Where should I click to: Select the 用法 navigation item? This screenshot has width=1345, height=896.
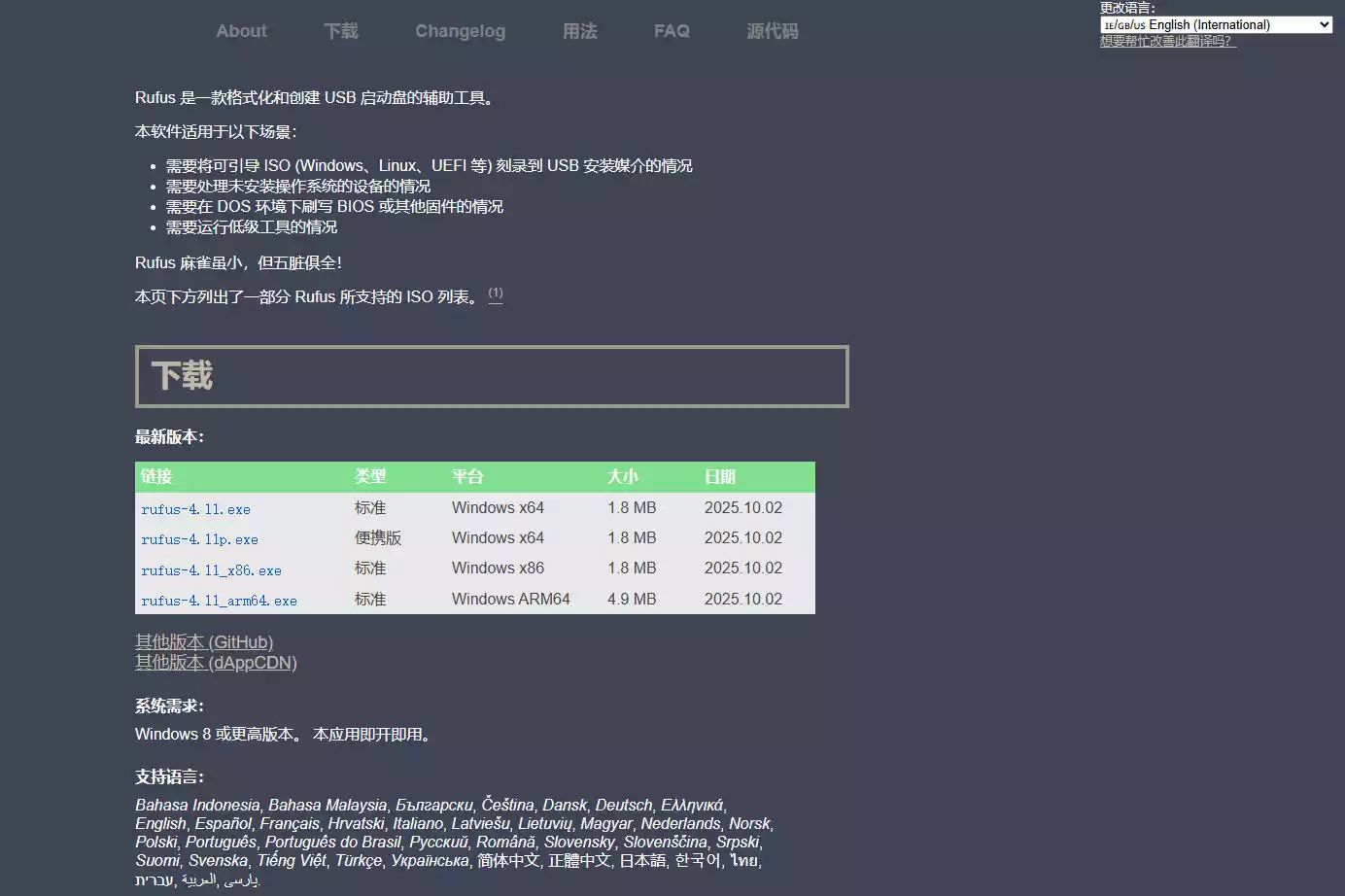(580, 31)
